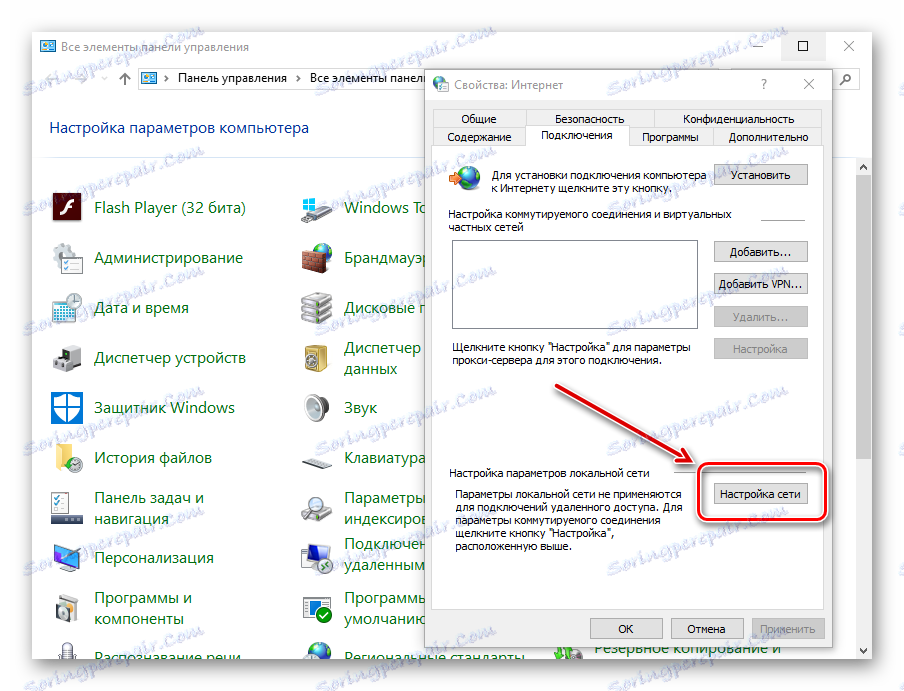Click the Добавить VPN... button
The image size is (904, 691).
760,284
